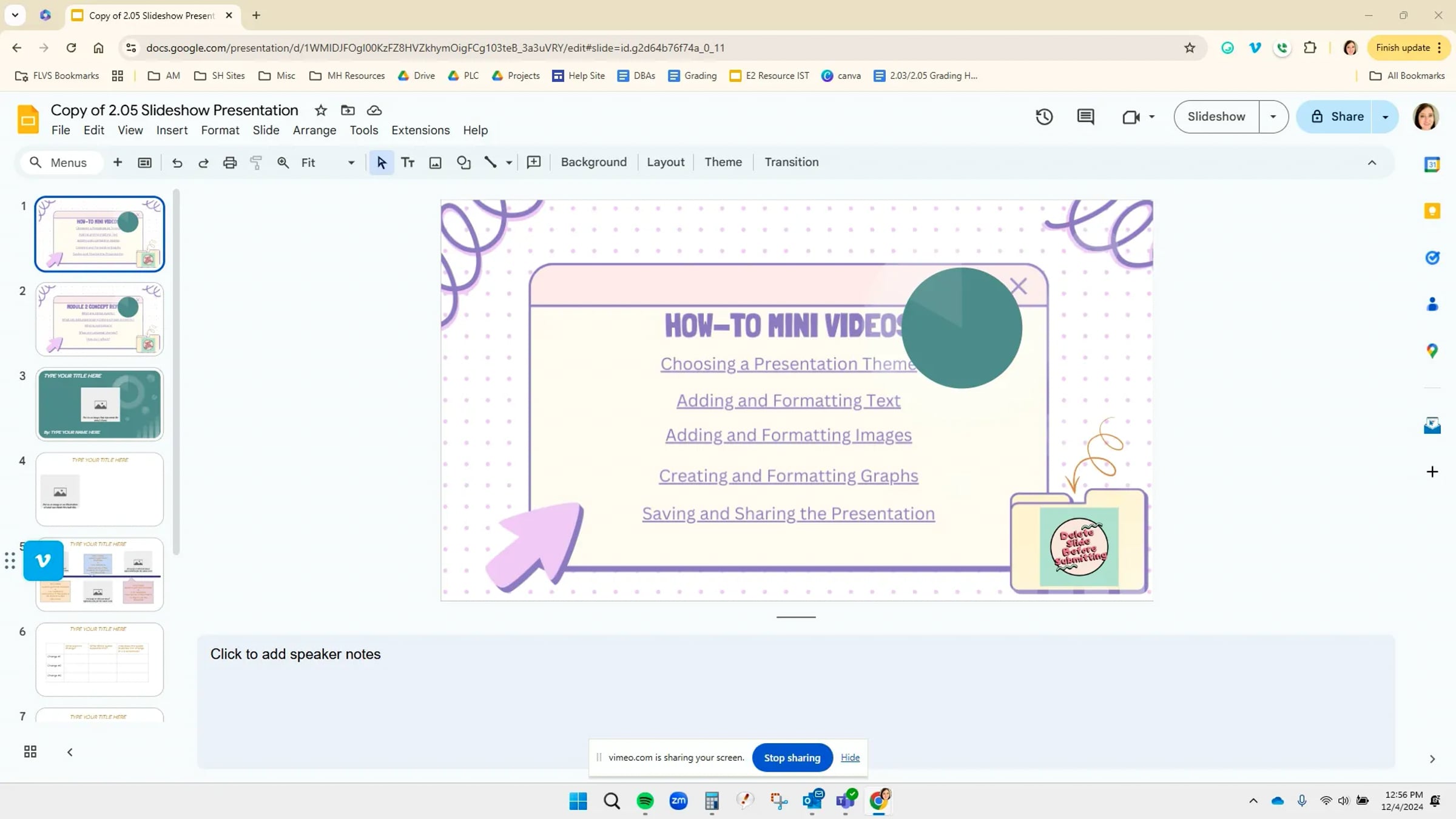Open the Google Tasks side panel icon
Screen dimensions: 1456x819
click(1432, 257)
